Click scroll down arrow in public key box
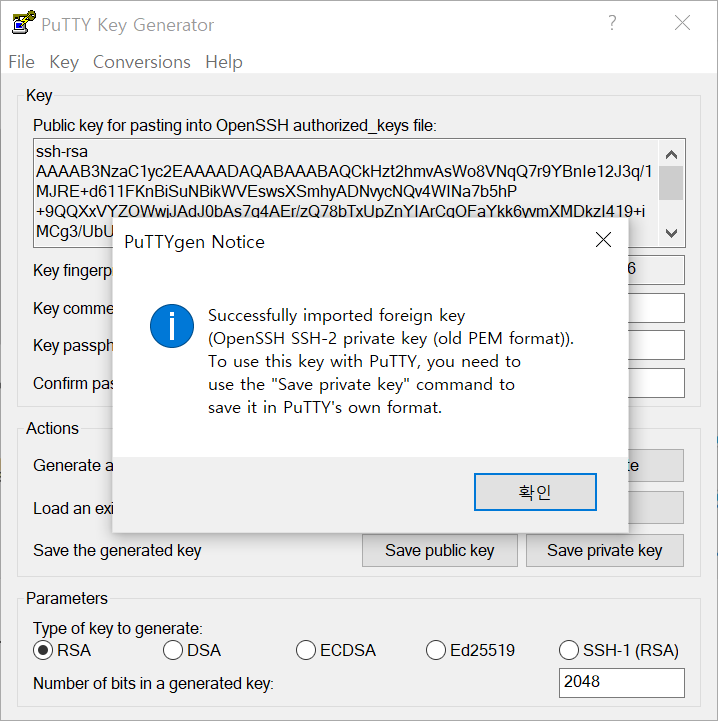 point(672,233)
